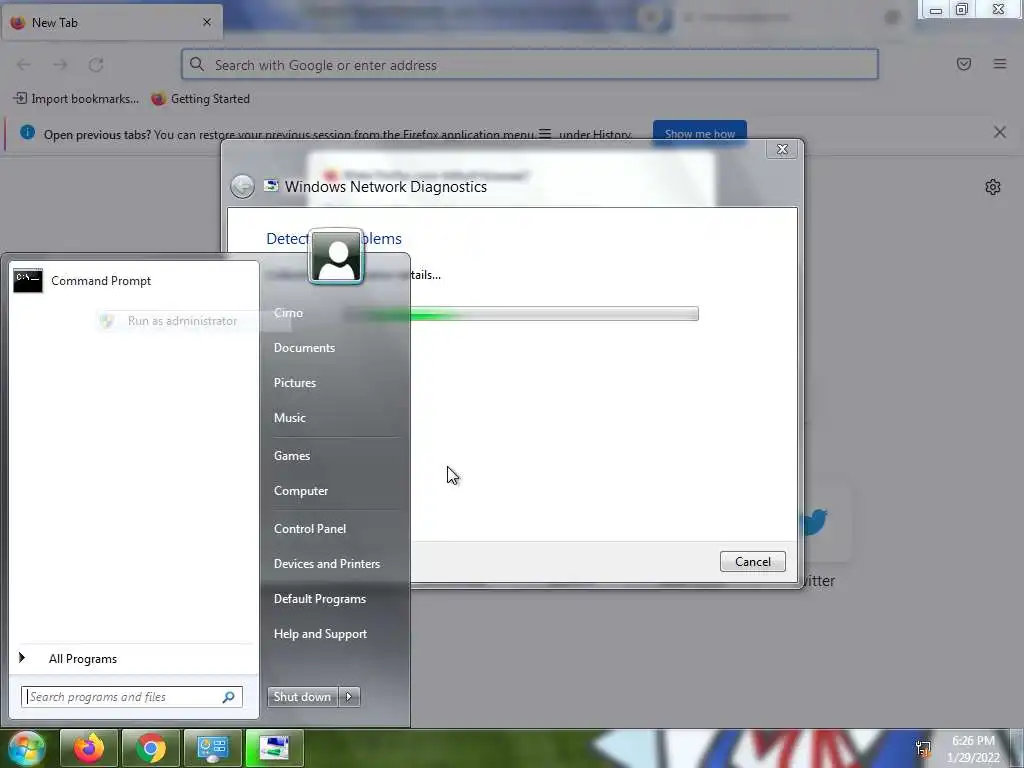Close the New Tab tab
The height and width of the screenshot is (768, 1024).
pos(207,22)
